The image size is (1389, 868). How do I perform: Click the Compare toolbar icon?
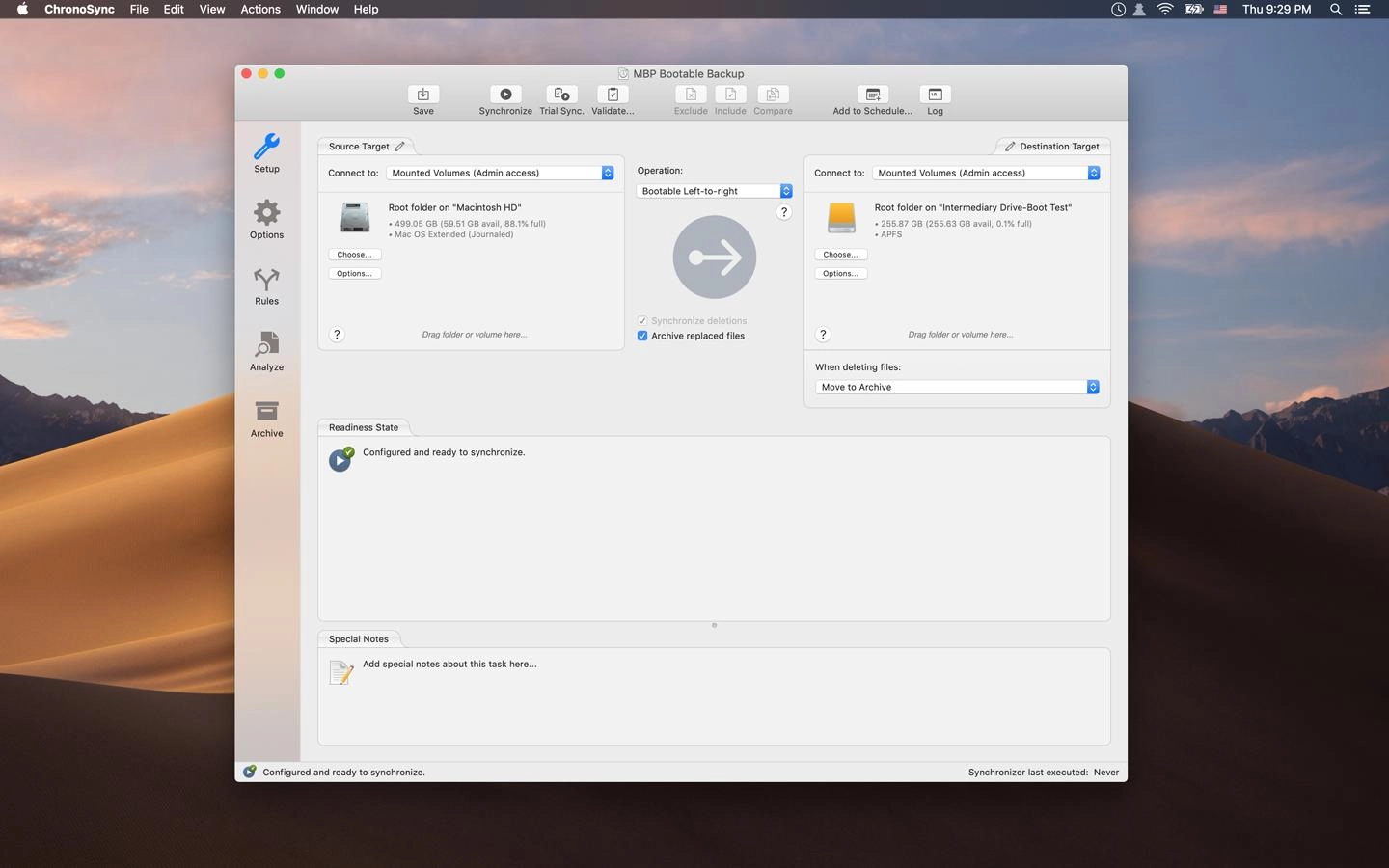(x=773, y=95)
